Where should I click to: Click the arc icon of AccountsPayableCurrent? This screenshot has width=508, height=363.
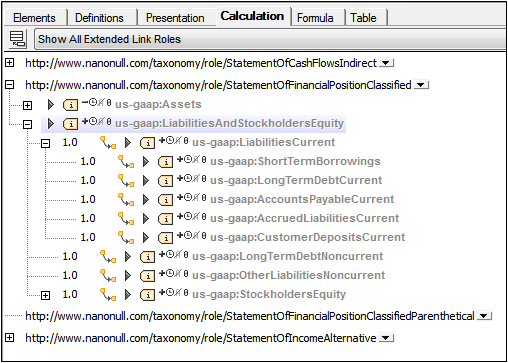tap(126, 200)
